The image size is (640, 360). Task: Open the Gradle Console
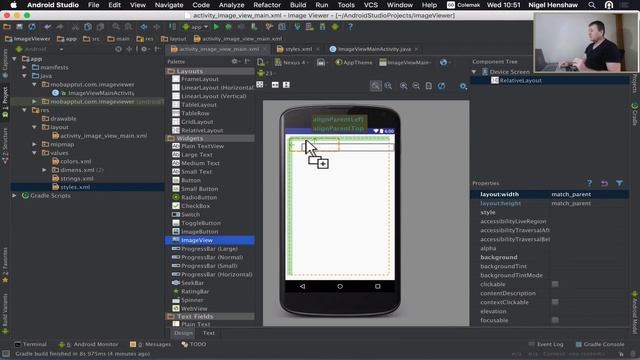(x=600, y=344)
